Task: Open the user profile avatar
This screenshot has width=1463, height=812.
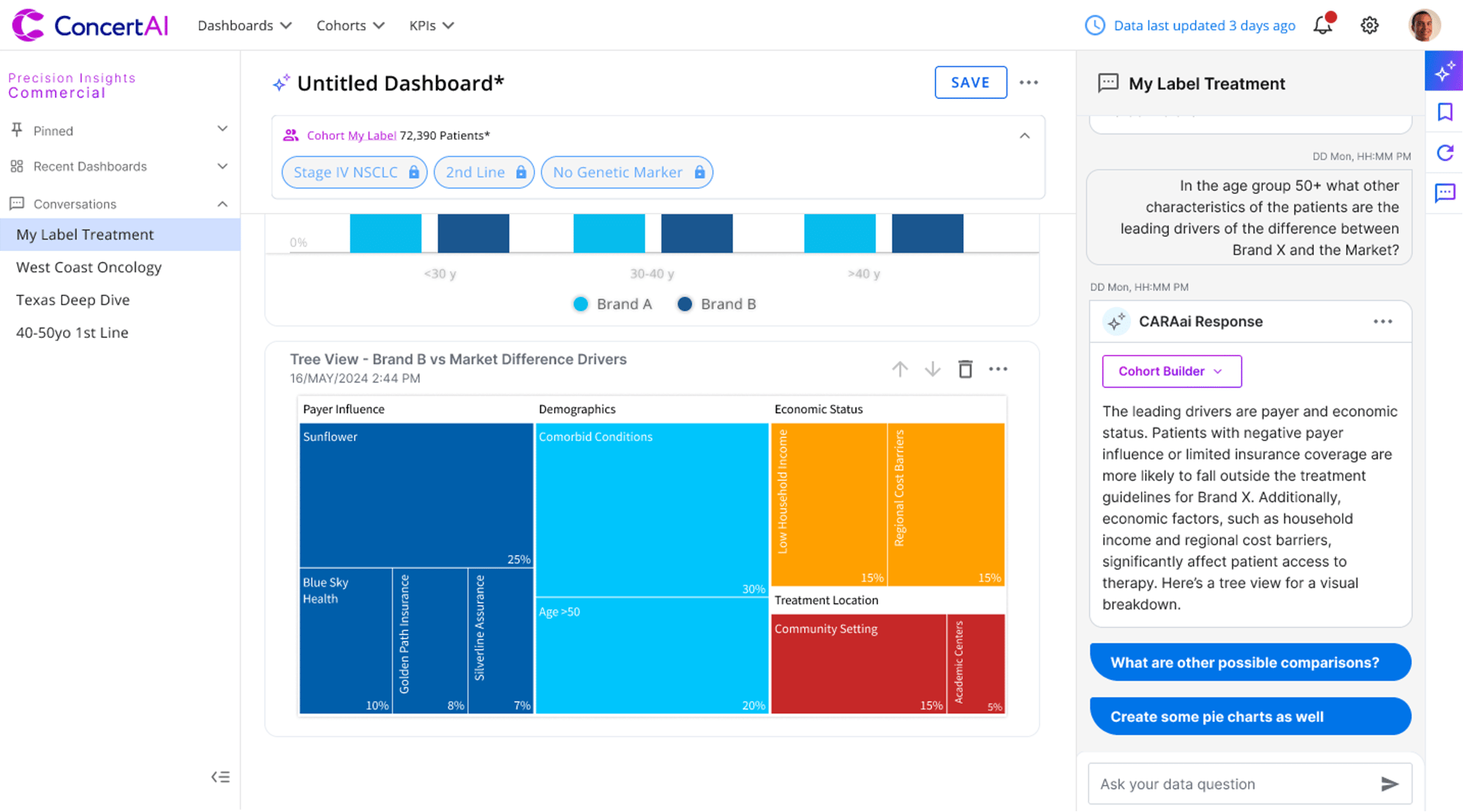Action: coord(1424,26)
